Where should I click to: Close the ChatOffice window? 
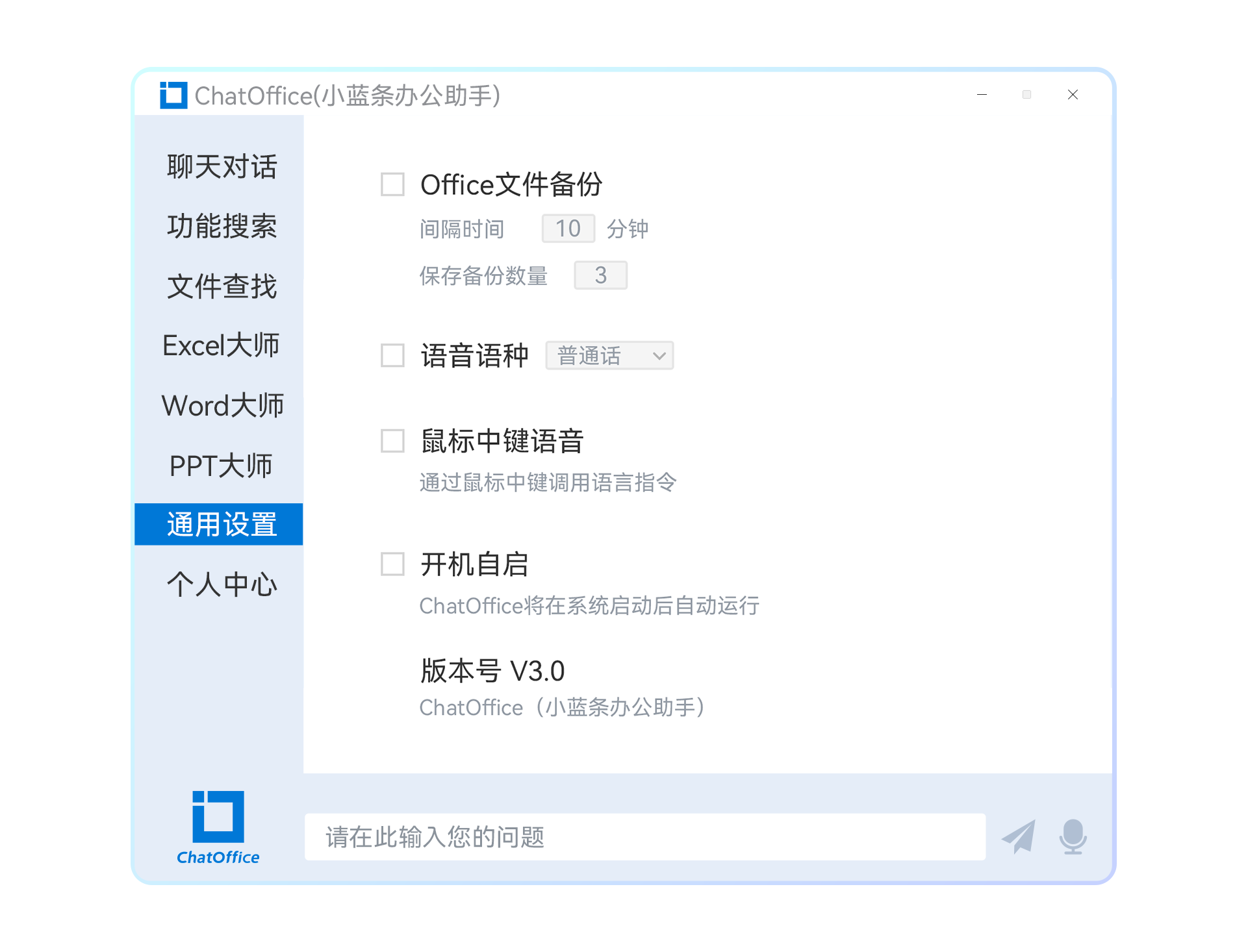(x=1073, y=95)
